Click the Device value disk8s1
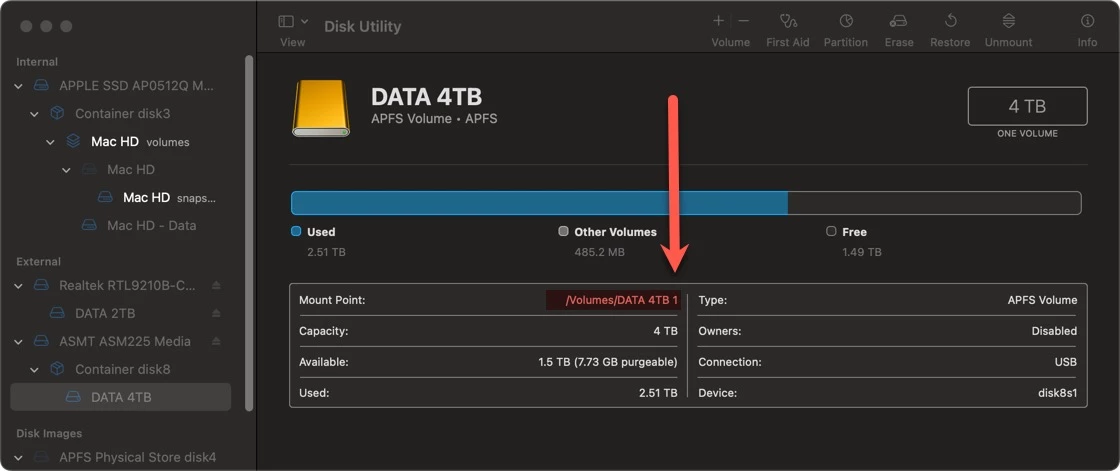Viewport: 1120px width, 471px height. [1057, 393]
